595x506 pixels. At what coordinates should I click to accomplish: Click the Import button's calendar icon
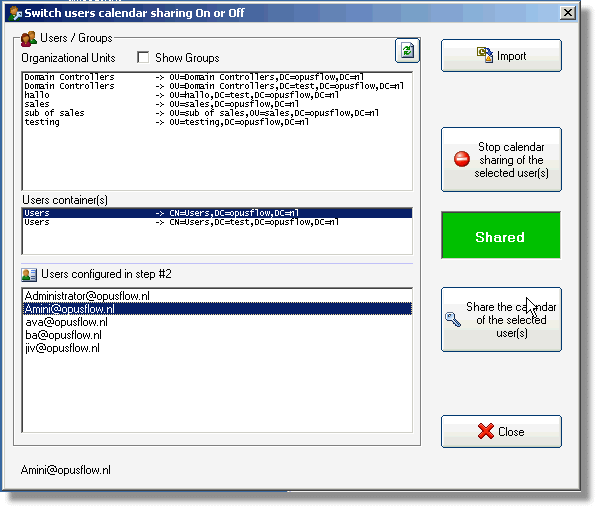pos(485,55)
